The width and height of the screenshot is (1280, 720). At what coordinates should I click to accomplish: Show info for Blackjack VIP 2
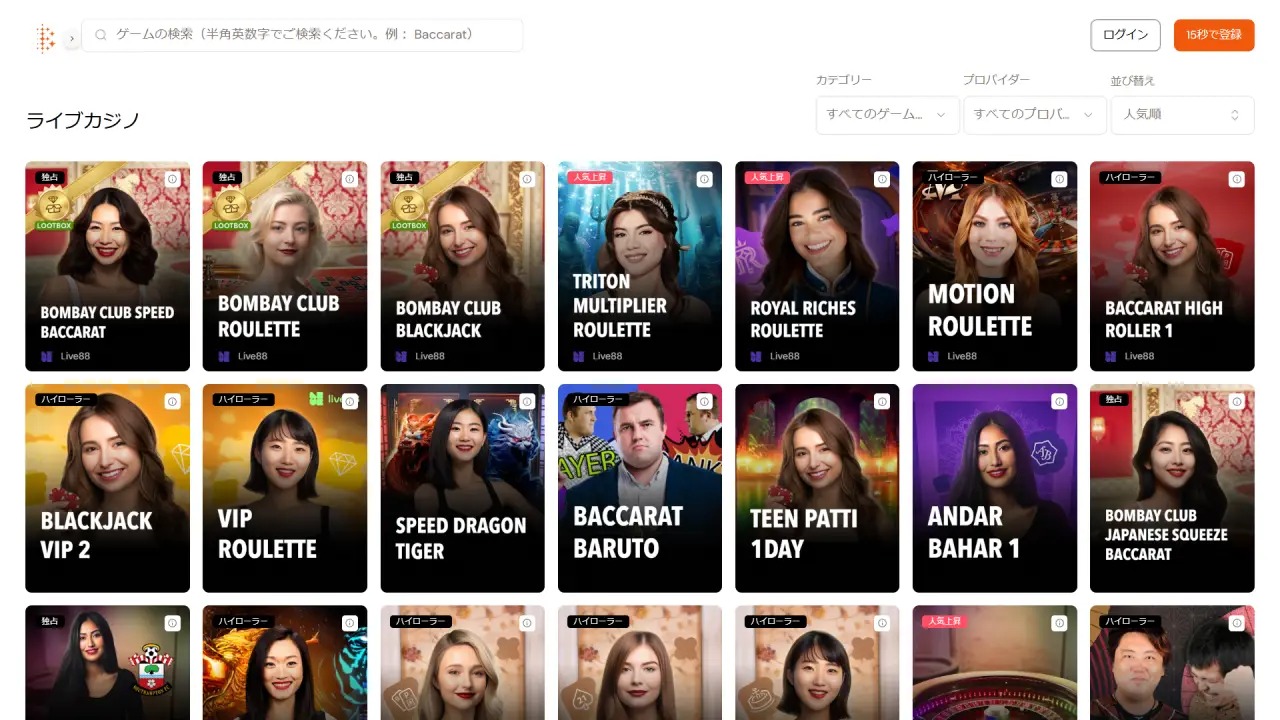pyautogui.click(x=172, y=401)
